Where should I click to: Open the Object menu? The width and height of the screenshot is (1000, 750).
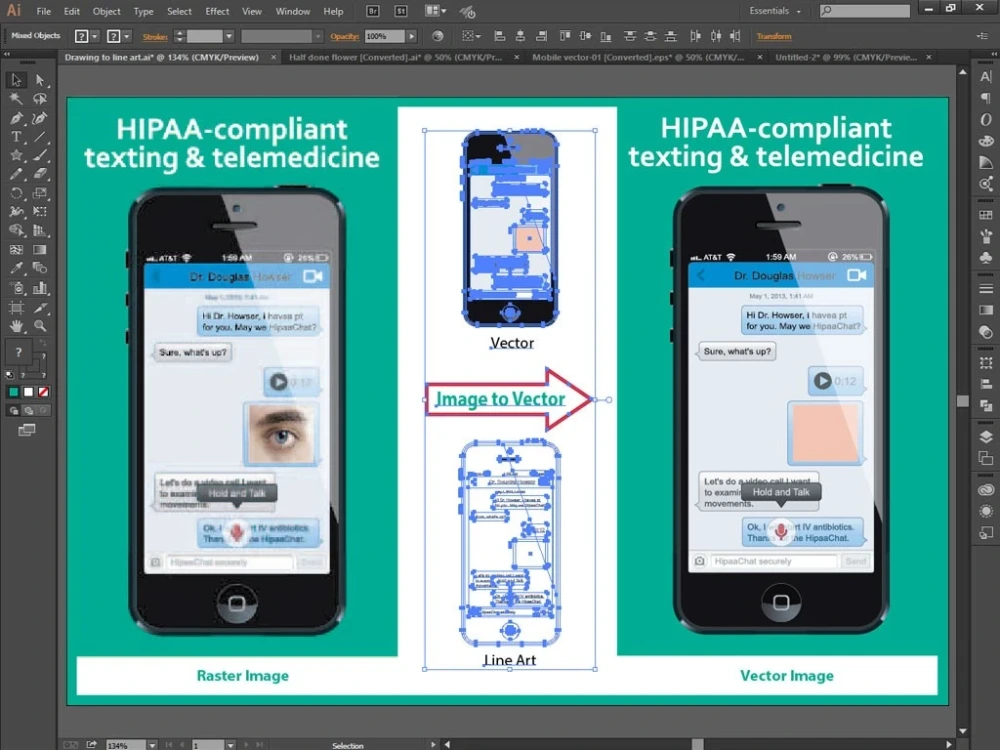coord(106,11)
